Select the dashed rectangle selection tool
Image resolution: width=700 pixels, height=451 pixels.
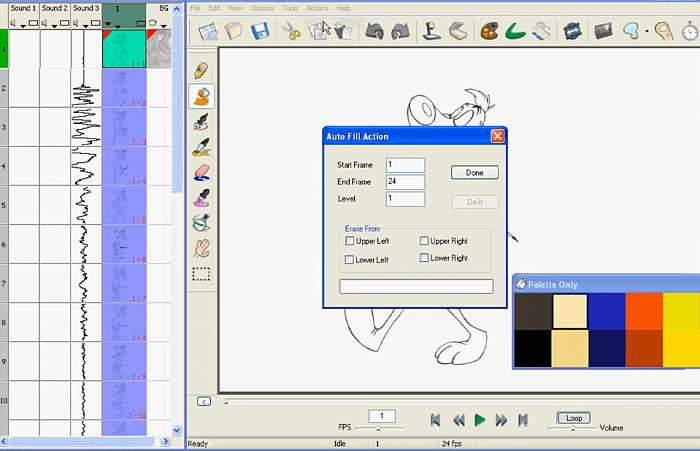[x=201, y=274]
